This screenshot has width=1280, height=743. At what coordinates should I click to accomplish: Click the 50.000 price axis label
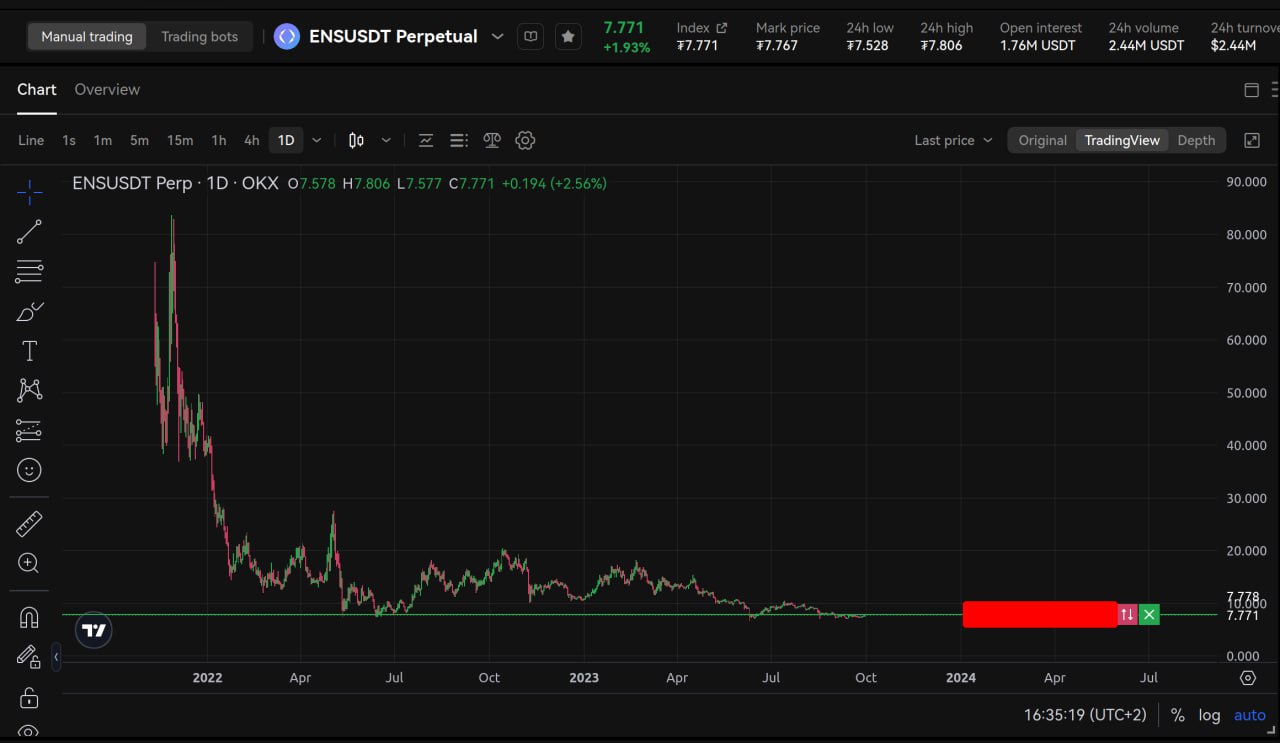[1246, 393]
